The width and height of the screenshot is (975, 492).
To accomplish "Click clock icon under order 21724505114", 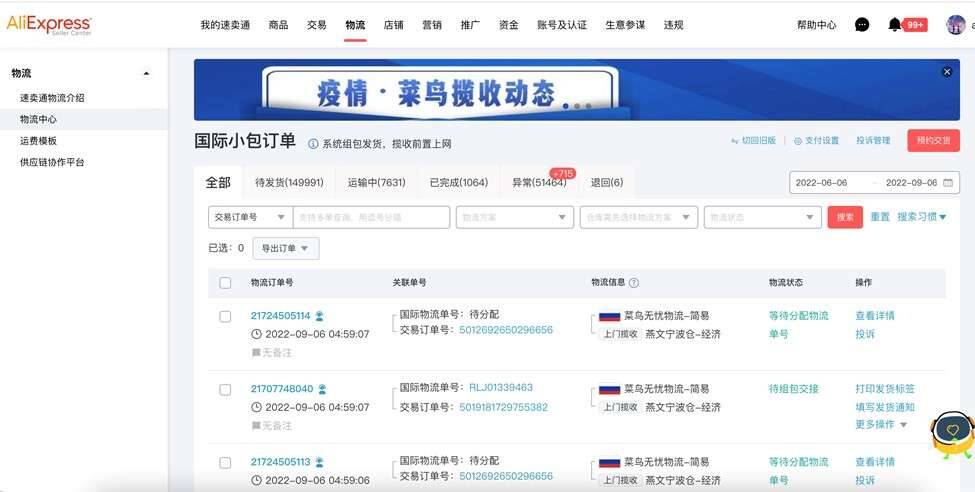I will coord(256,334).
